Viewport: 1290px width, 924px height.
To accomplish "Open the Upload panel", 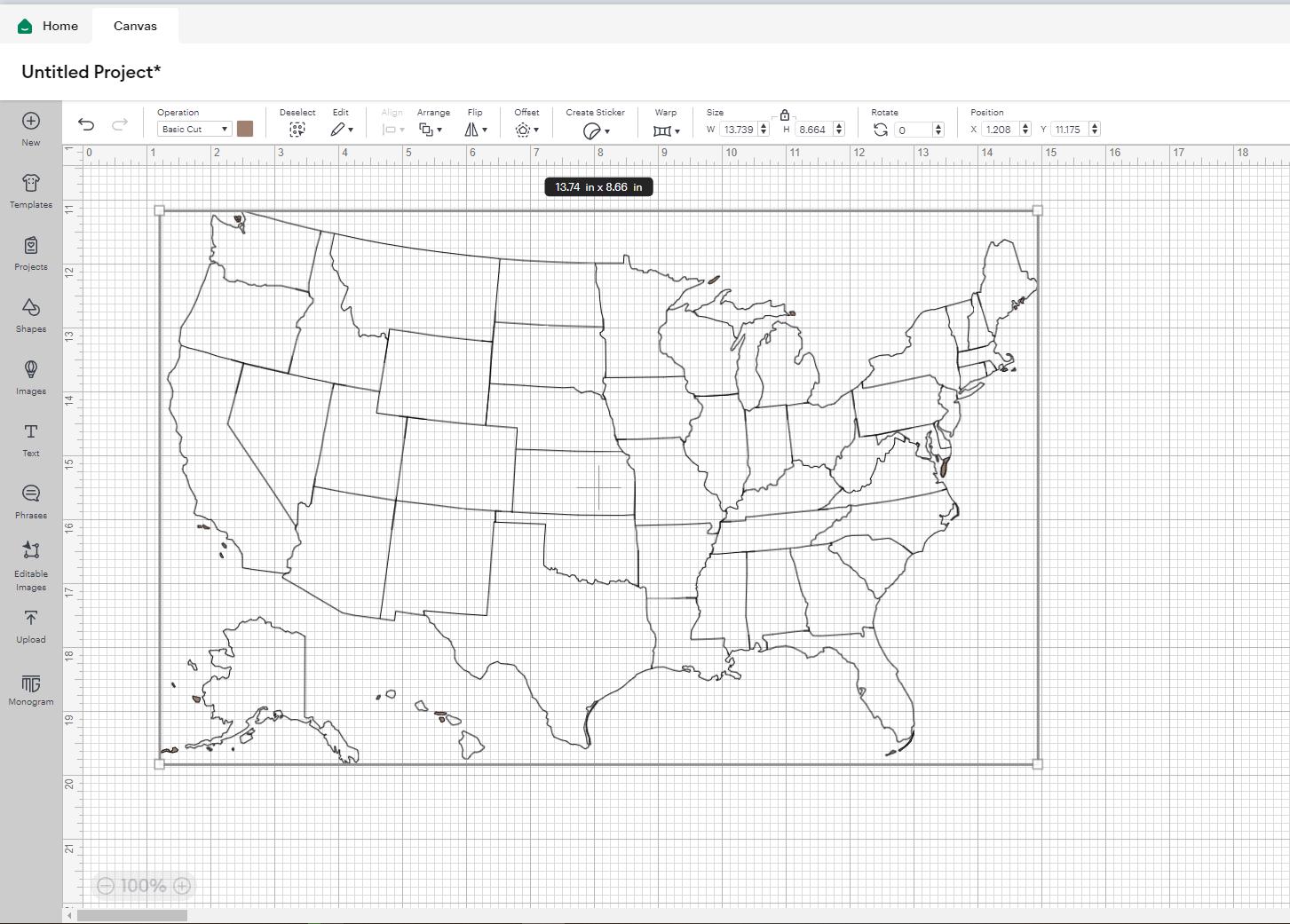I will pyautogui.click(x=31, y=624).
